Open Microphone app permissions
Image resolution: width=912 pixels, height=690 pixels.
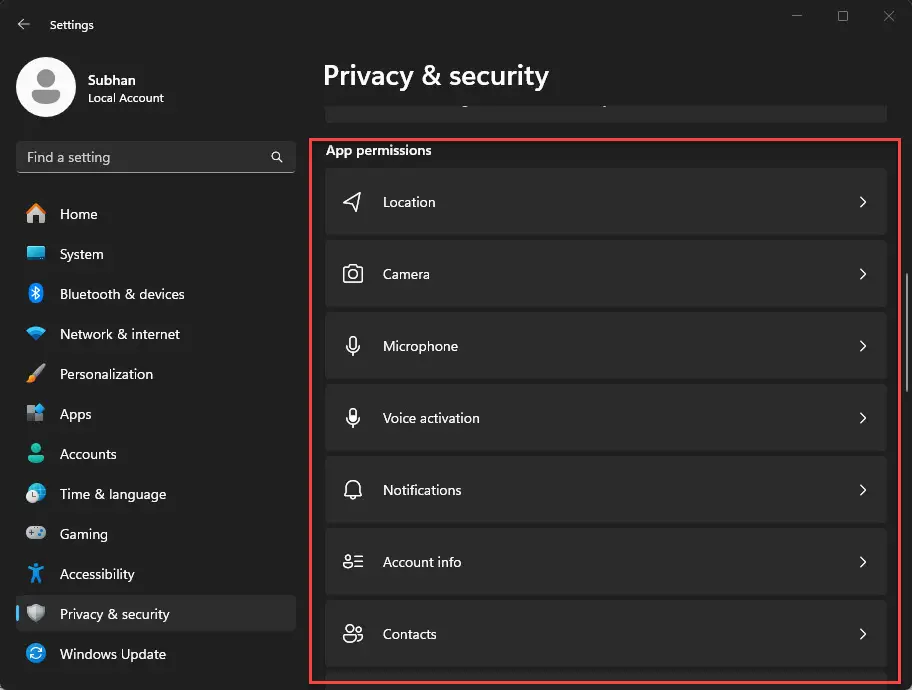[605, 346]
